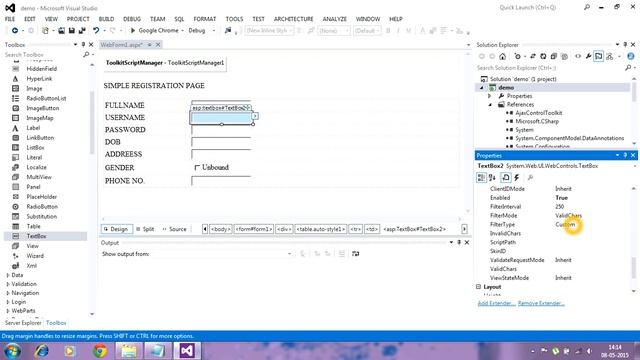Select AjaxControlToolkit reference in Solution Explorer

(x=538, y=113)
